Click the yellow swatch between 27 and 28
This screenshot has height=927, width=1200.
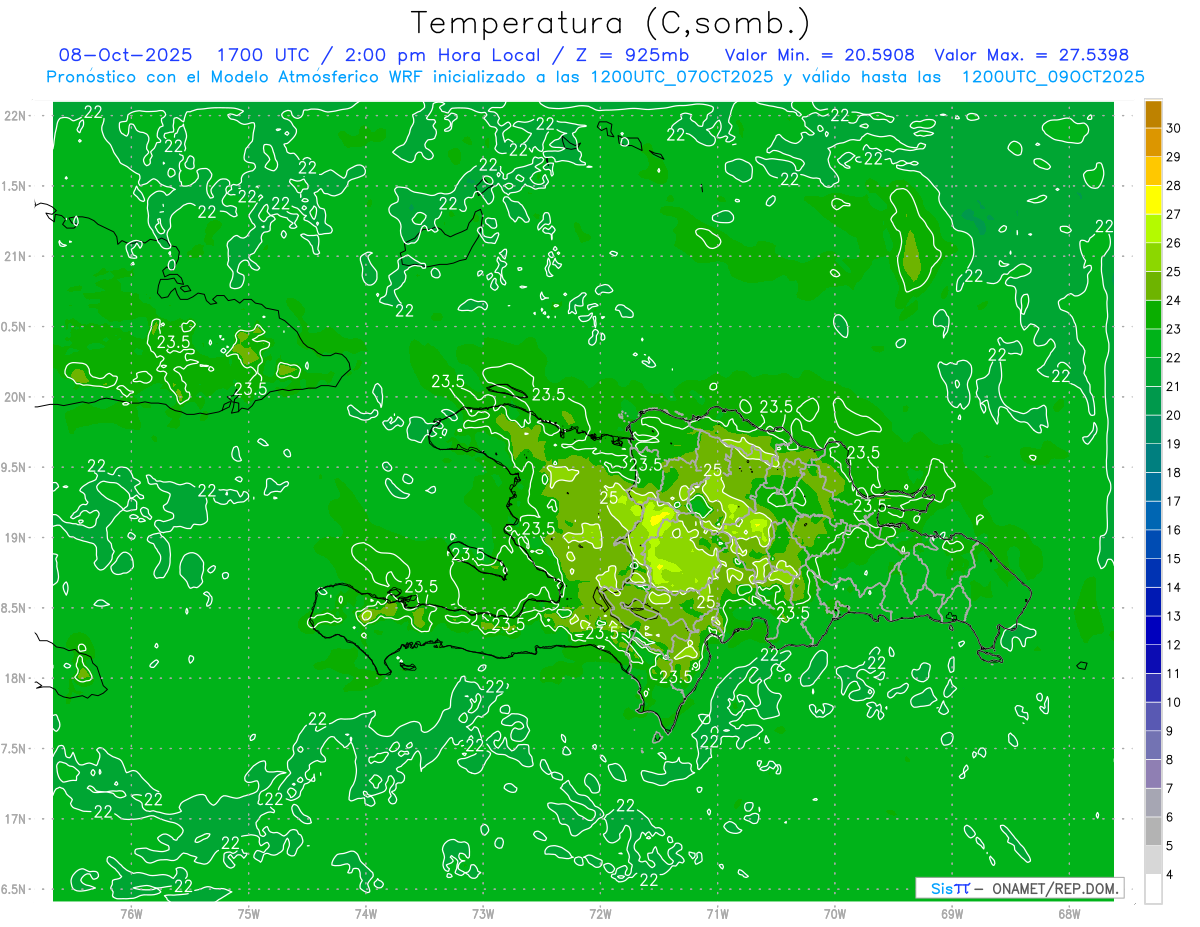[1154, 199]
